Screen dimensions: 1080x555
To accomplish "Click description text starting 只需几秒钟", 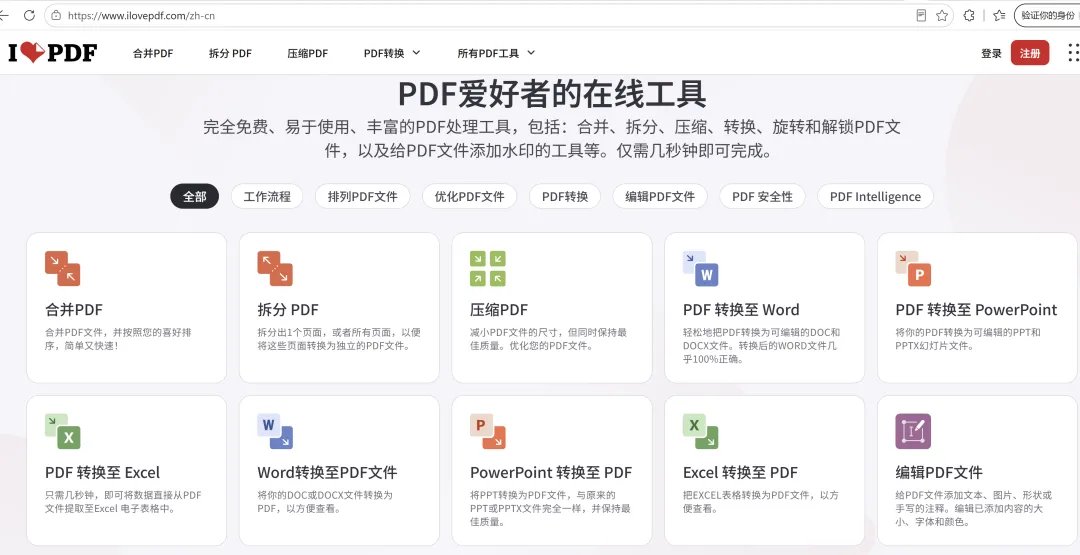I will click(x=123, y=501).
